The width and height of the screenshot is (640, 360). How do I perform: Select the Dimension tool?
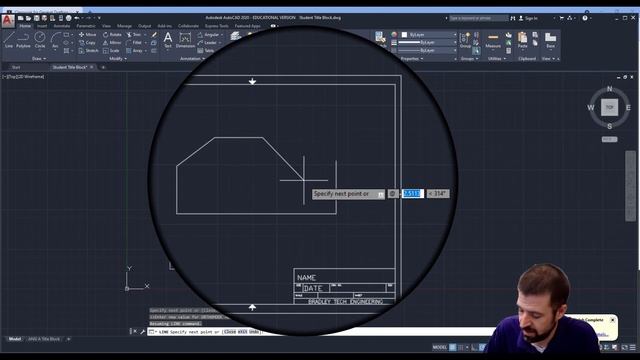pyautogui.click(x=185, y=40)
